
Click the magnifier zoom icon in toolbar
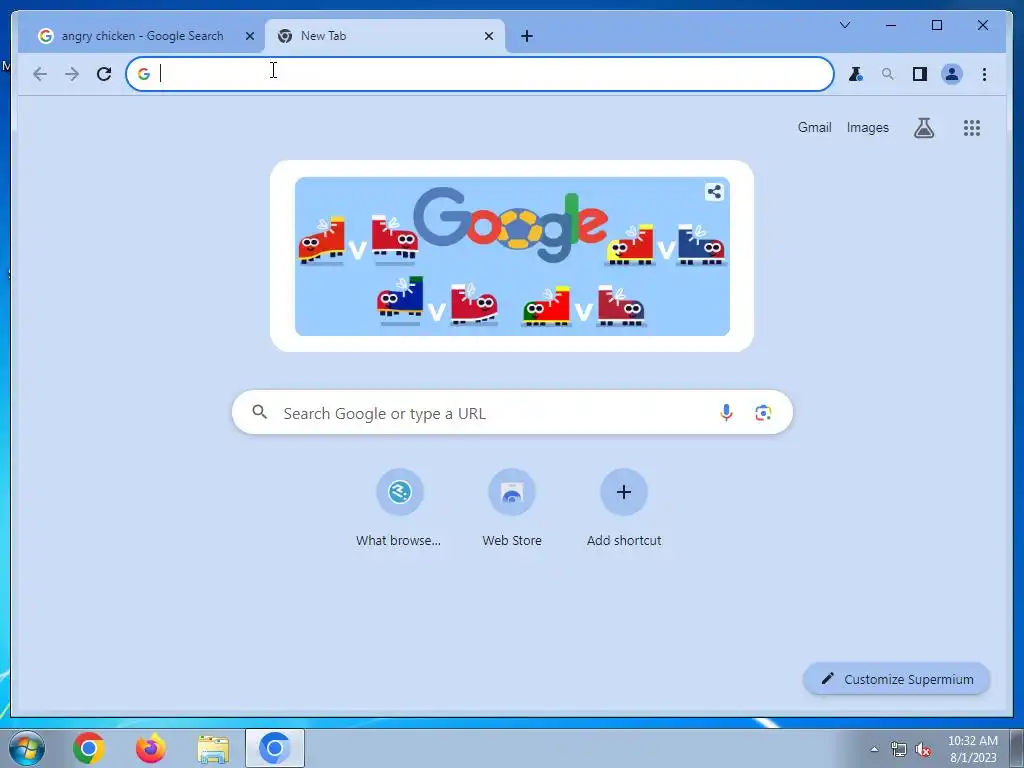(888, 74)
